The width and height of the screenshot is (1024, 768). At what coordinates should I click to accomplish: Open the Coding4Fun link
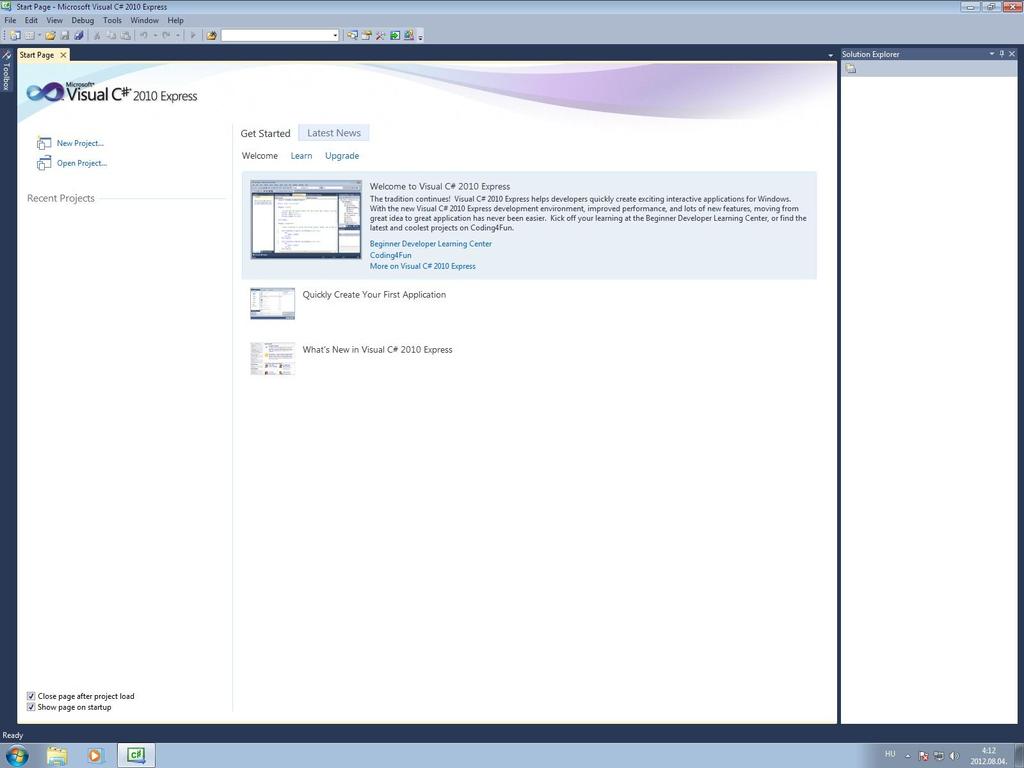(x=391, y=255)
